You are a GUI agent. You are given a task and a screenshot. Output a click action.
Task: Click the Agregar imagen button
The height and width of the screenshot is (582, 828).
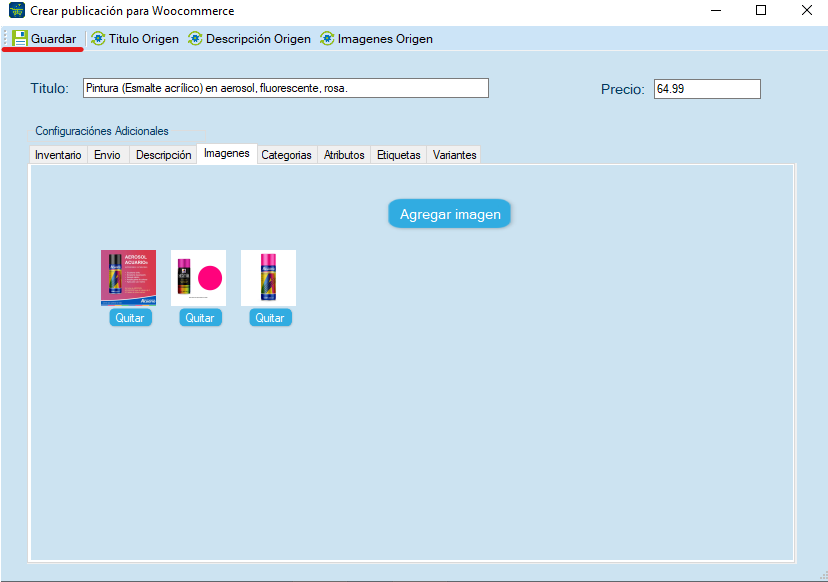point(449,214)
